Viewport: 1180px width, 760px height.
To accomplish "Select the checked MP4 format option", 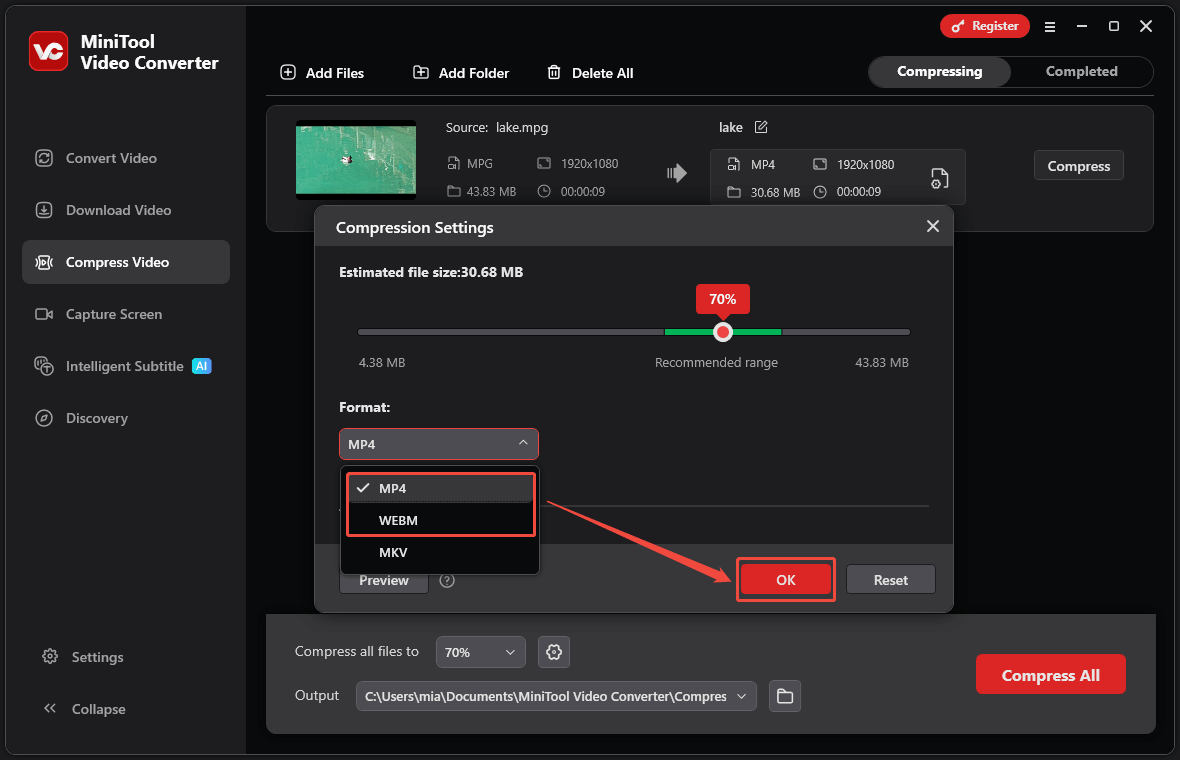I will click(x=392, y=488).
